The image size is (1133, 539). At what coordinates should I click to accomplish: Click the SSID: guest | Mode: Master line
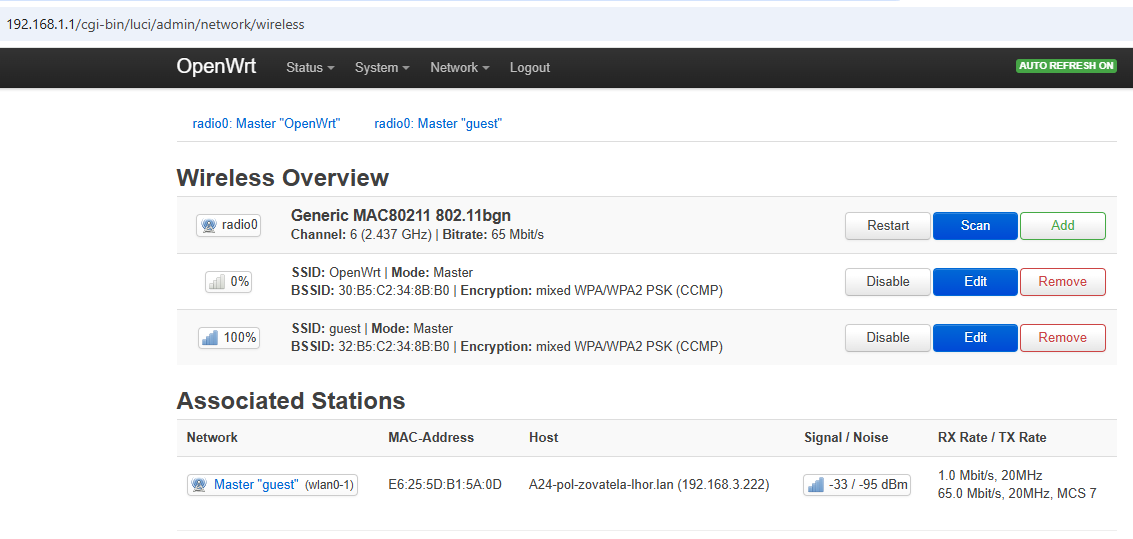[372, 329]
